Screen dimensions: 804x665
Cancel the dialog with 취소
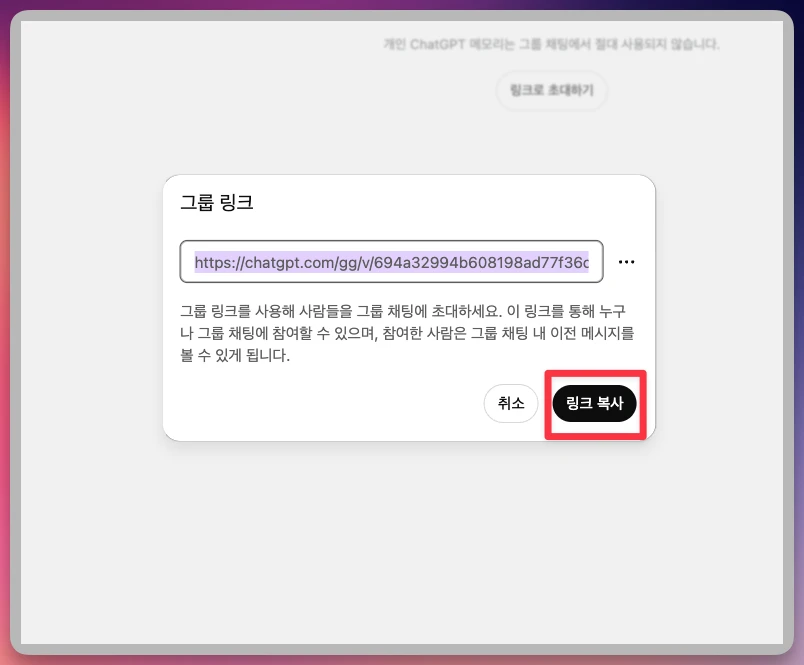511,403
